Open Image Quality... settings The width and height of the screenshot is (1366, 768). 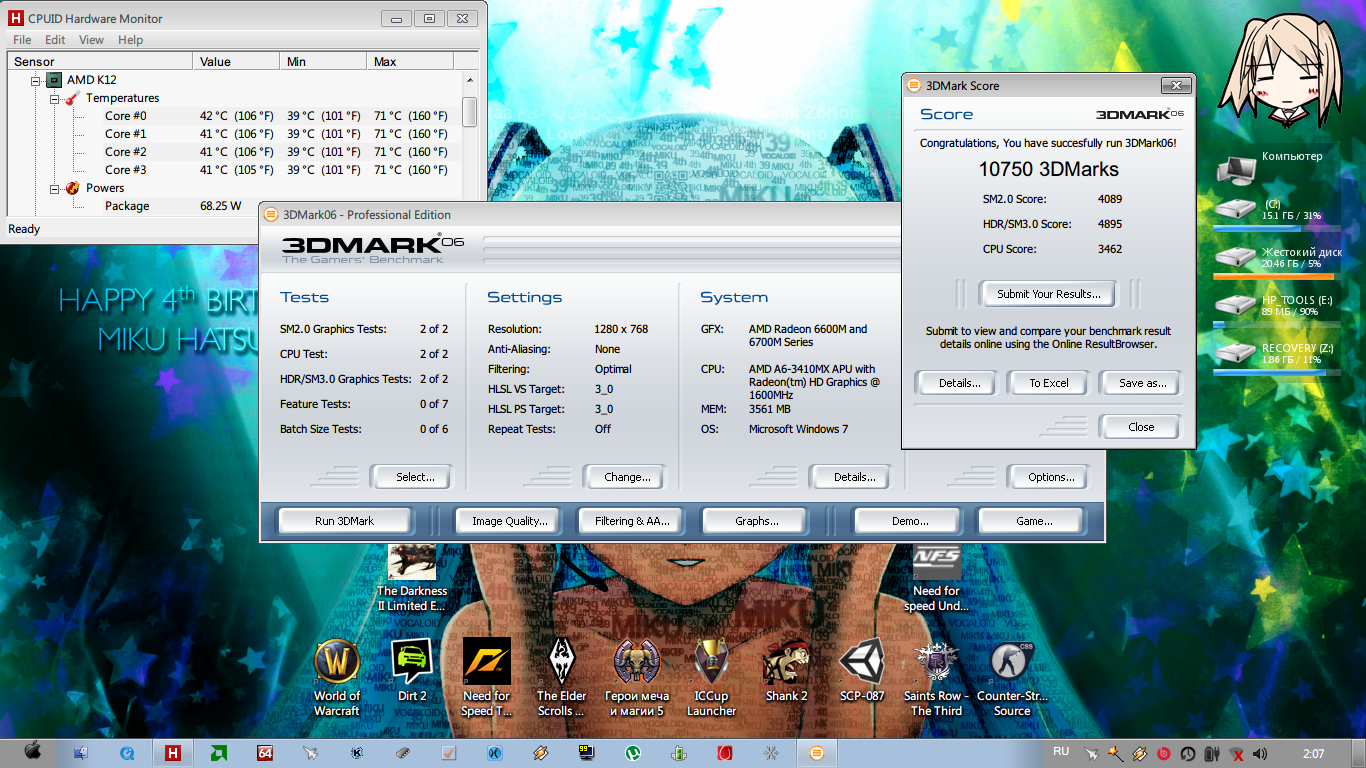point(510,521)
